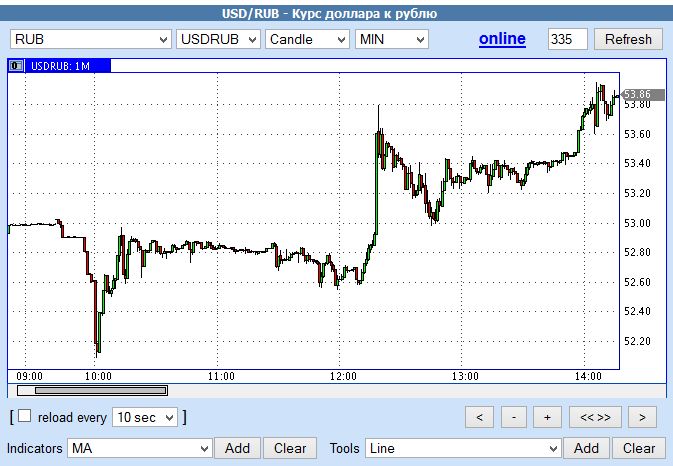This screenshot has width=673, height=466.
Task: Click the 53.86 current price marker
Action: (x=643, y=94)
